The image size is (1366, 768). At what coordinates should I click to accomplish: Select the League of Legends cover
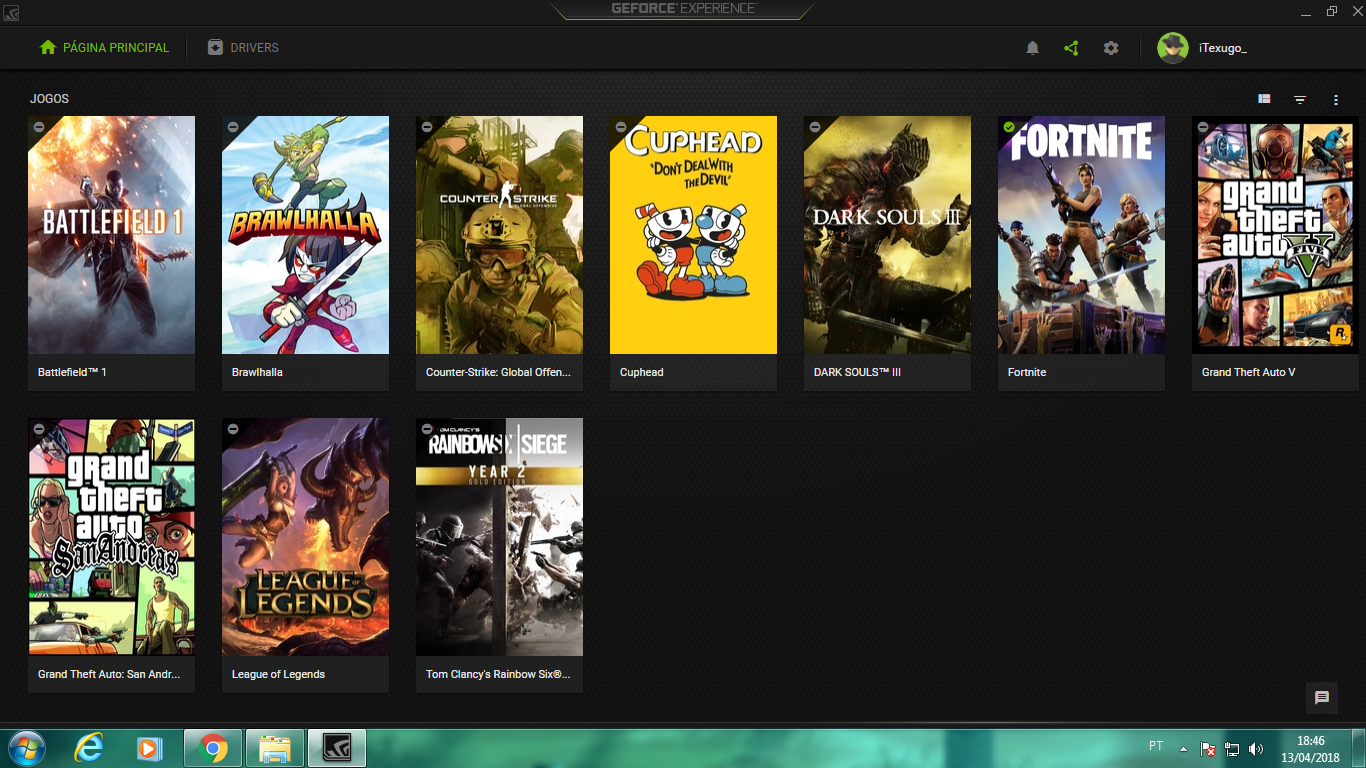pos(305,537)
